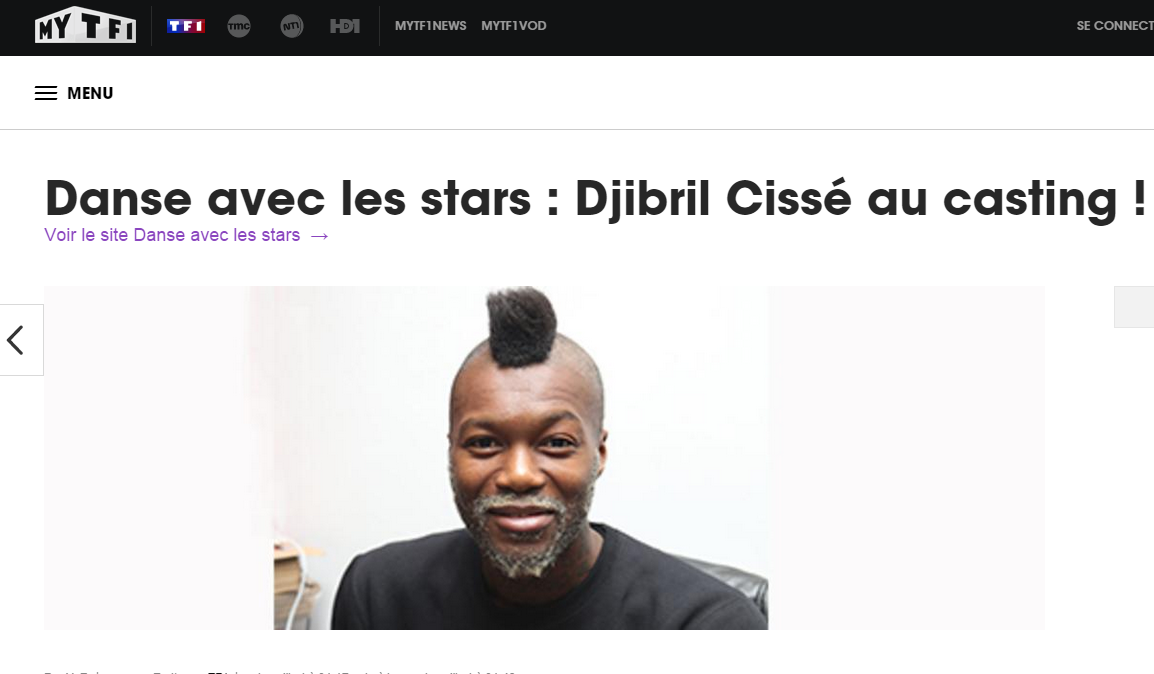Open the MYTF1VOD section
1154x674 pixels.
coord(514,26)
